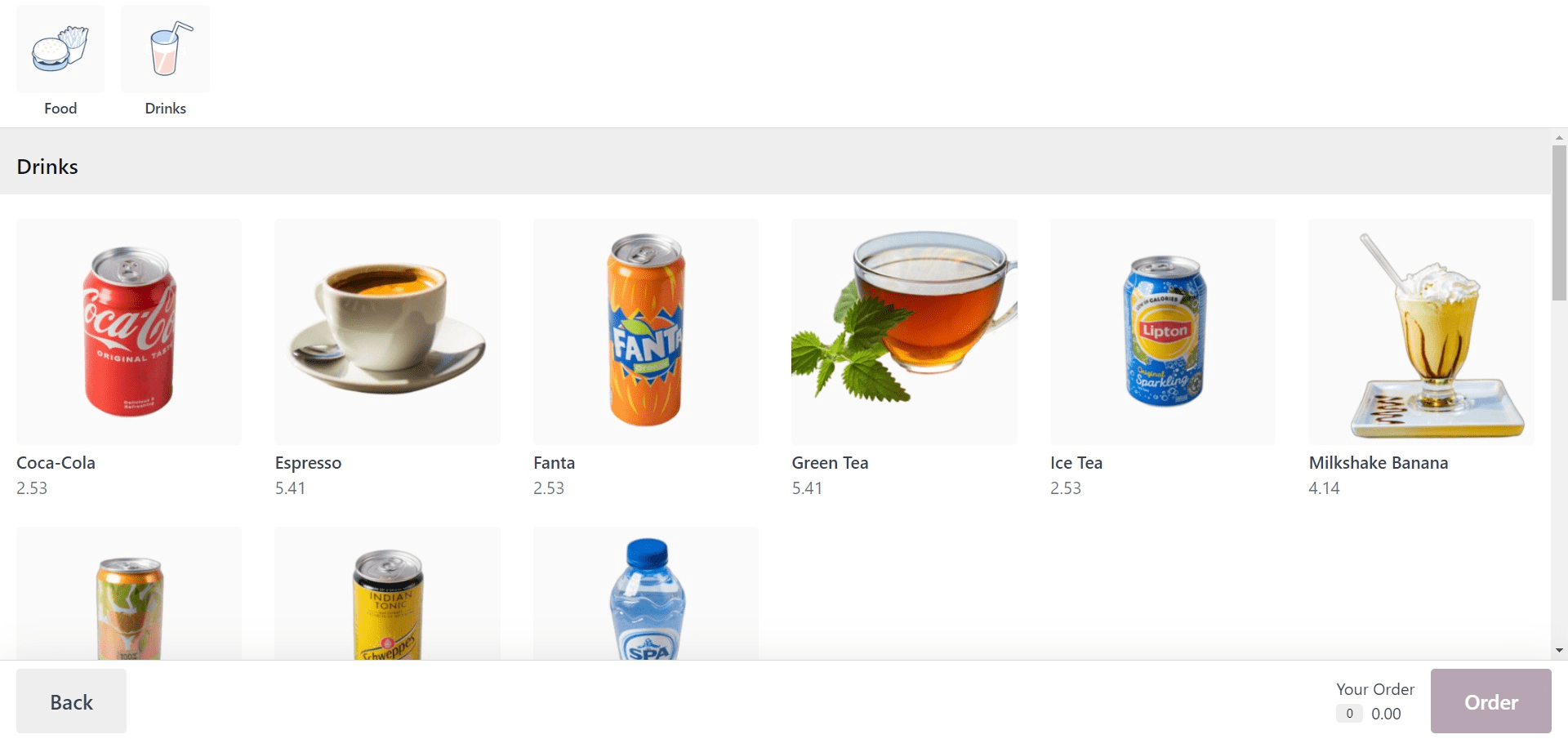Viewport: 1568px width, 739px height.
Task: Click the vertical scrollbar thumb
Action: point(1559,223)
